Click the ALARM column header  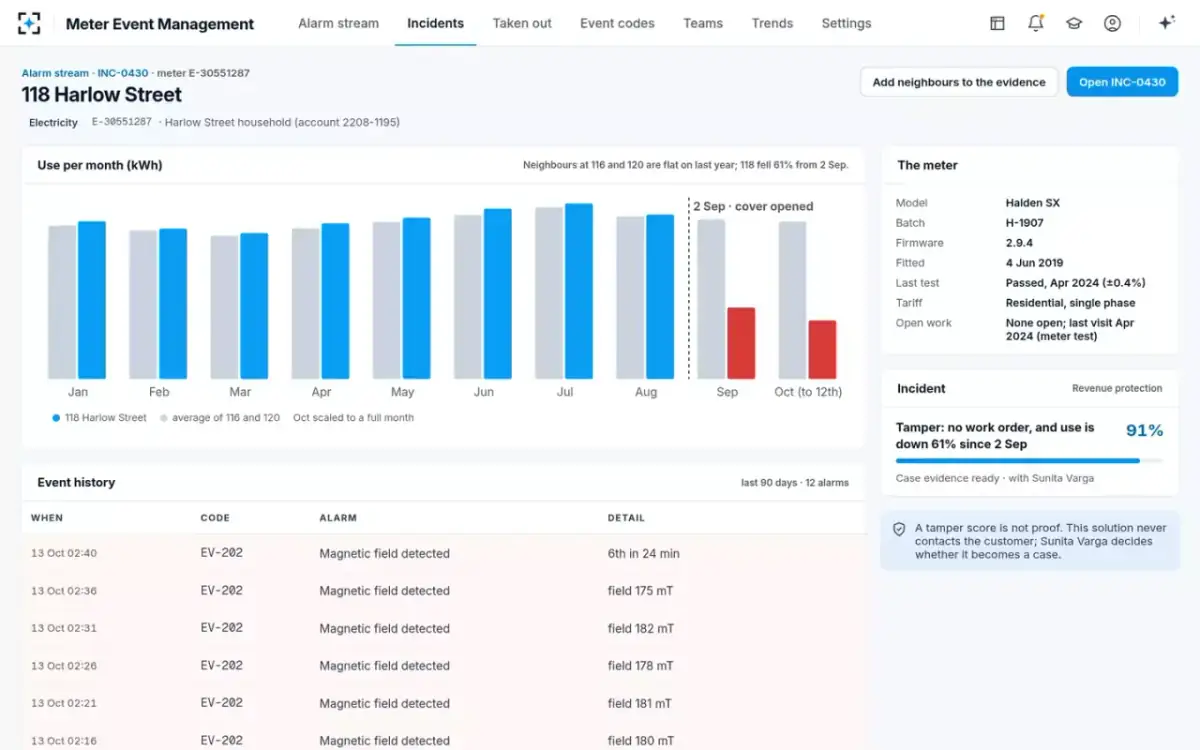[338, 518]
